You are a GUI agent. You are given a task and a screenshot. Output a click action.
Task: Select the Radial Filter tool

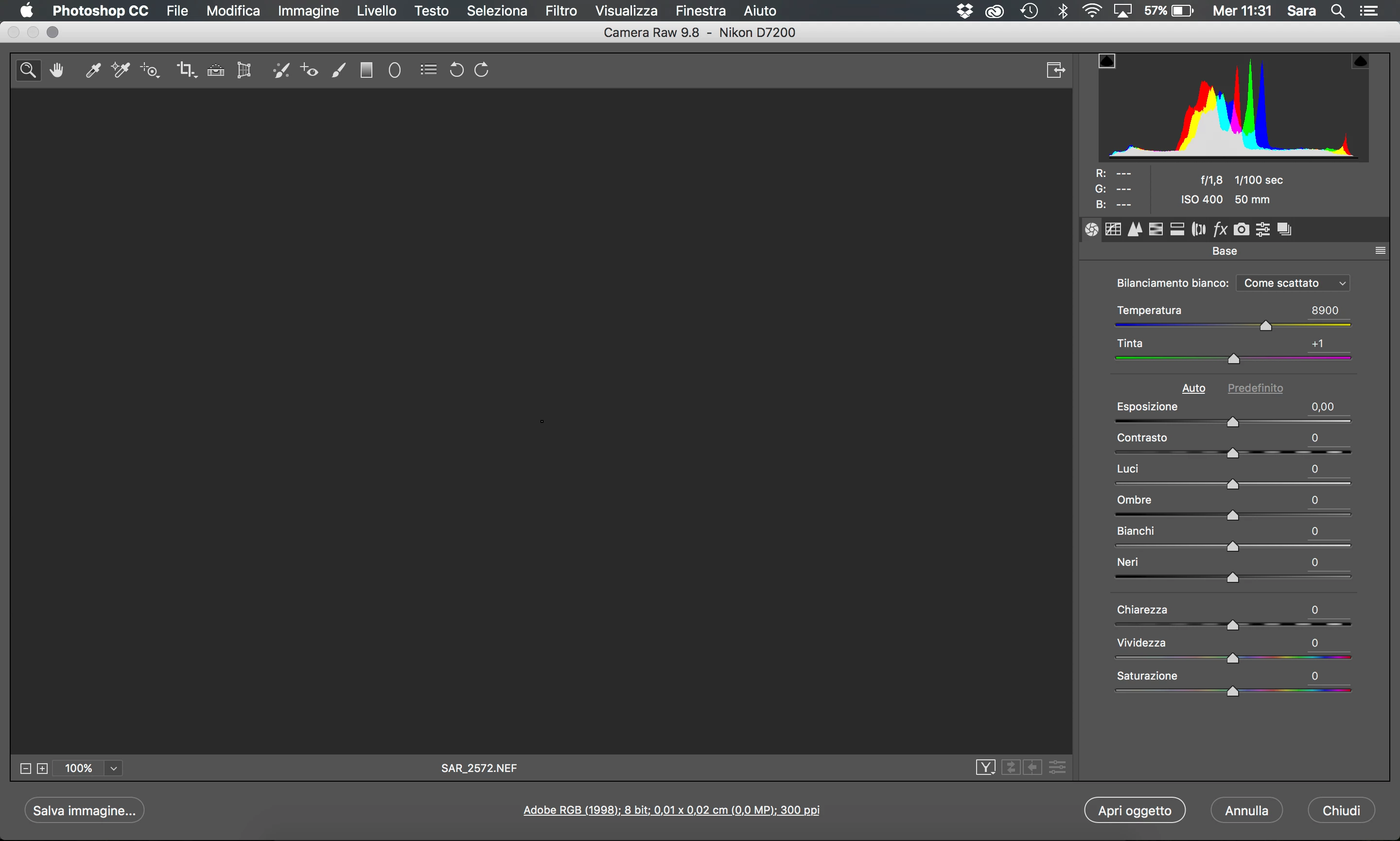[x=395, y=70]
